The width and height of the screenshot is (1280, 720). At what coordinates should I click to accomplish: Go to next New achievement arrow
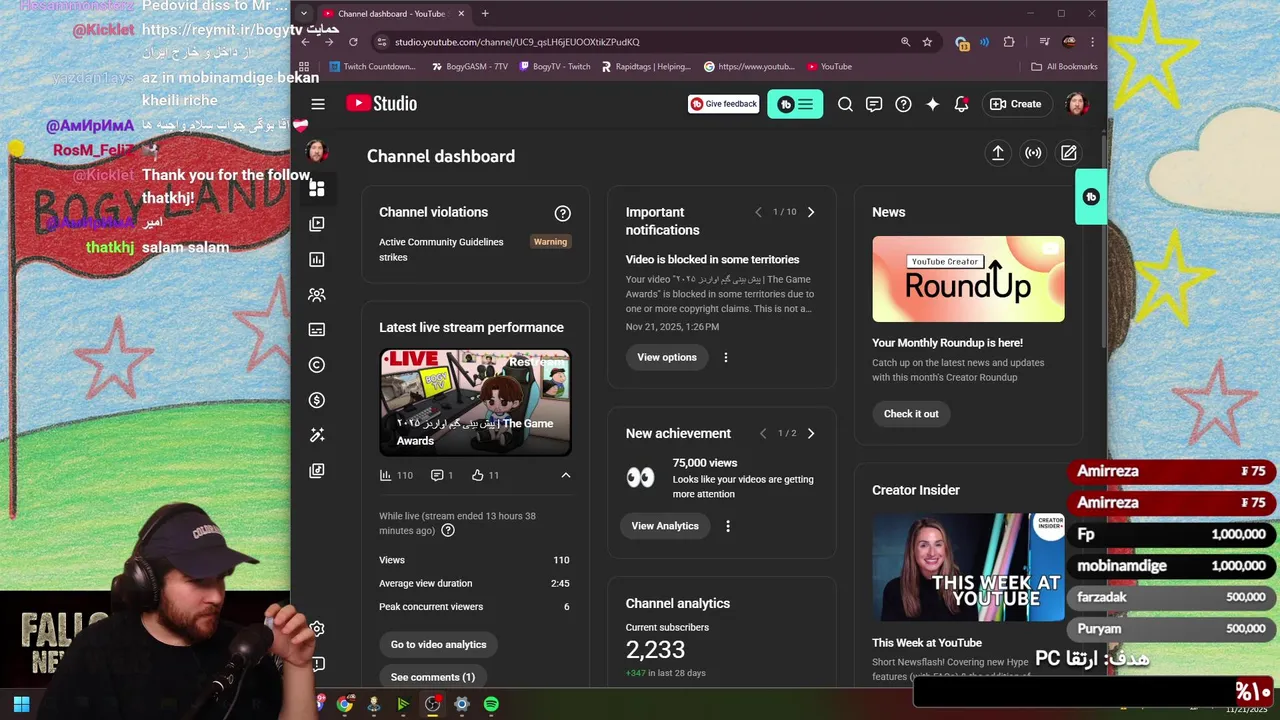(x=811, y=433)
